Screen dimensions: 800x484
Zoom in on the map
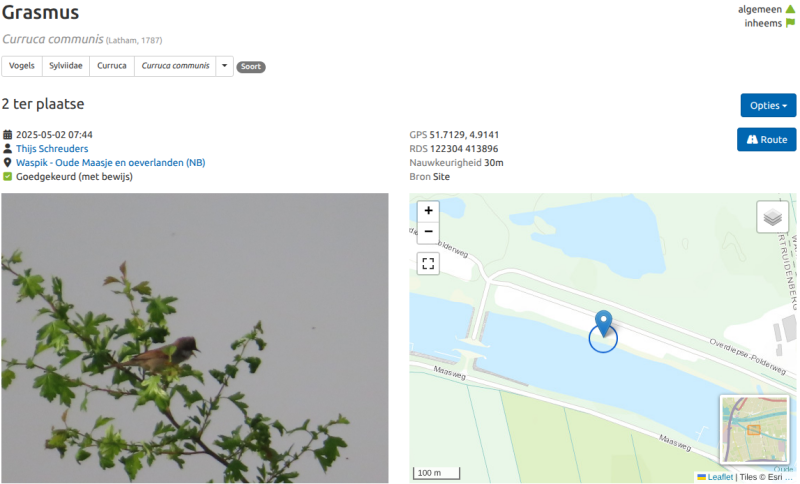pos(428,211)
